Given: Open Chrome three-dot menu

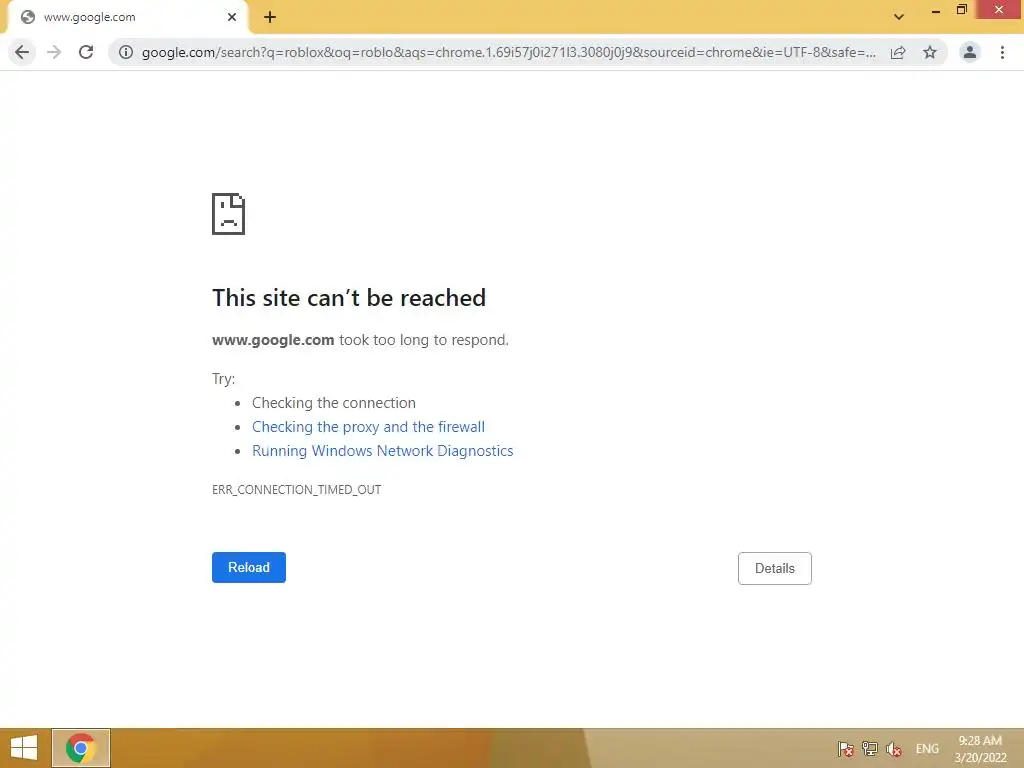Looking at the screenshot, I should pyautogui.click(x=1002, y=52).
